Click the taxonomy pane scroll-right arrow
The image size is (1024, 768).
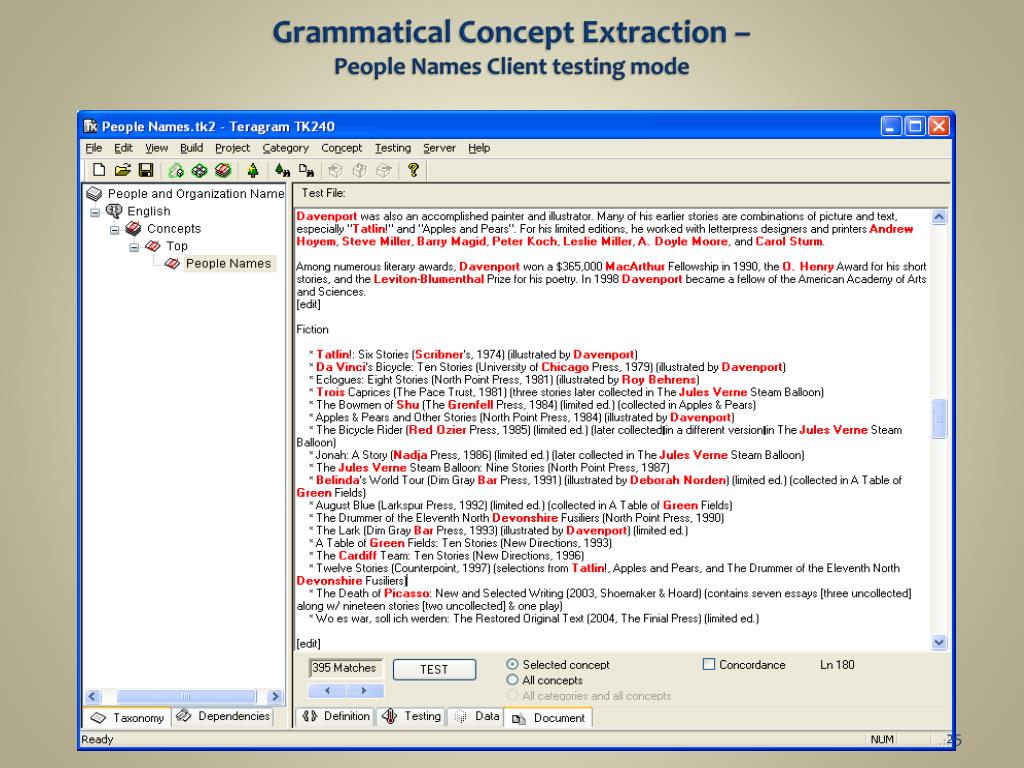[275, 696]
